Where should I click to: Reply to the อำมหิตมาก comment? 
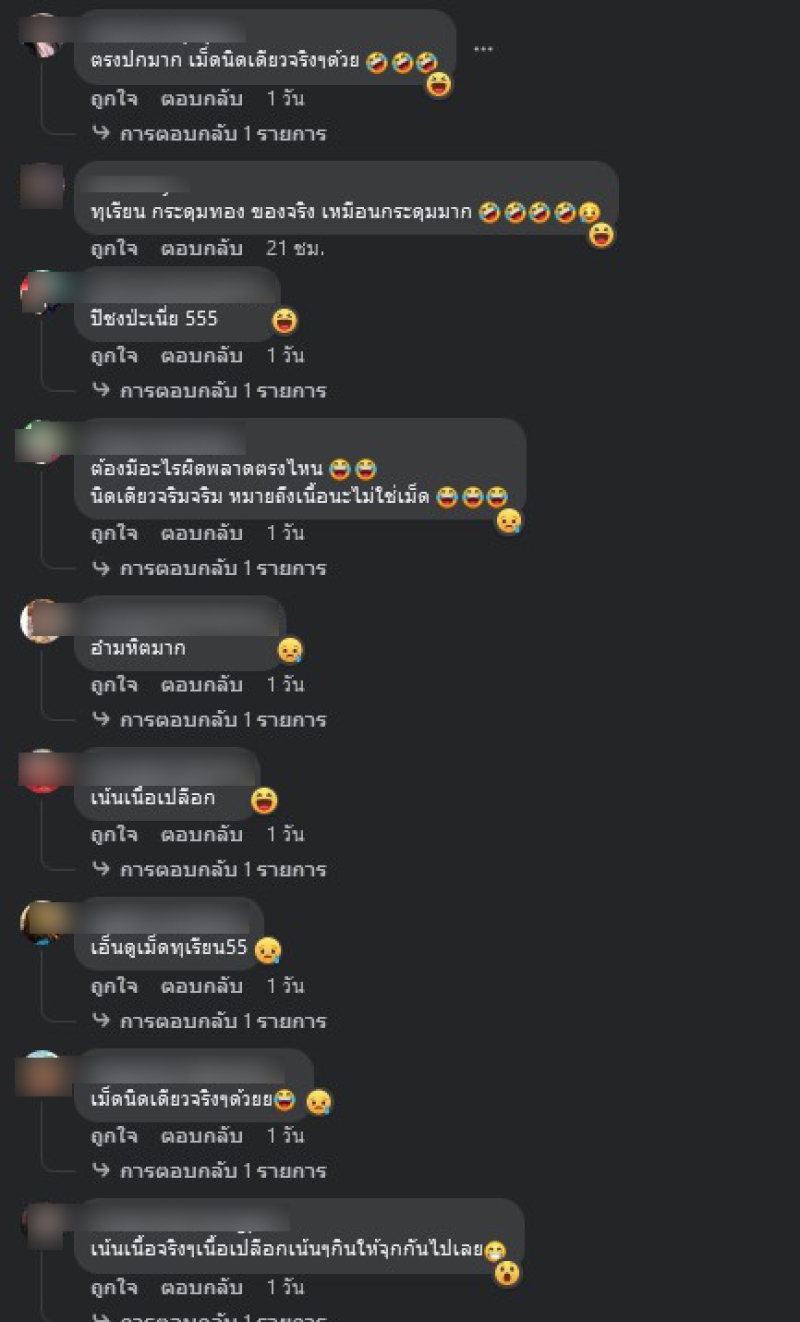coord(202,685)
